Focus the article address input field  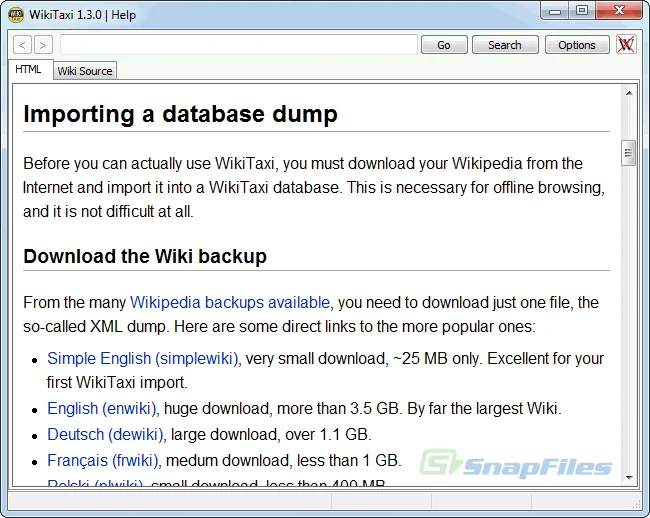[x=239, y=45]
